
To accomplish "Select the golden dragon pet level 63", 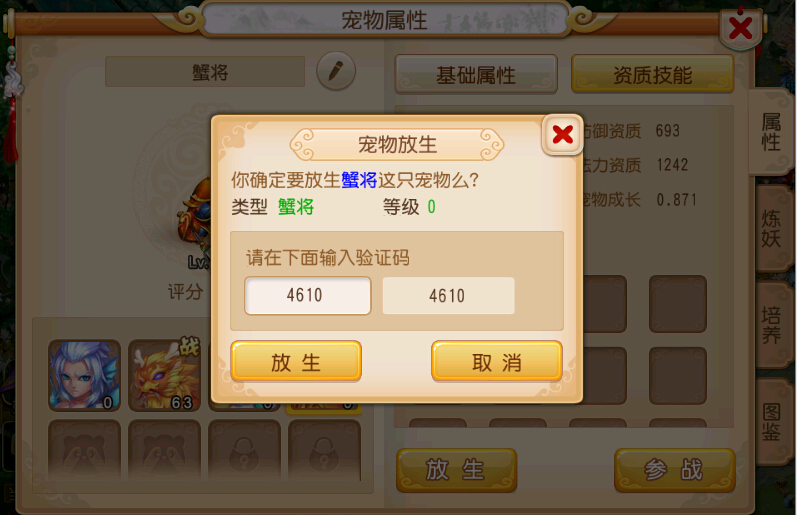I will [x=164, y=375].
